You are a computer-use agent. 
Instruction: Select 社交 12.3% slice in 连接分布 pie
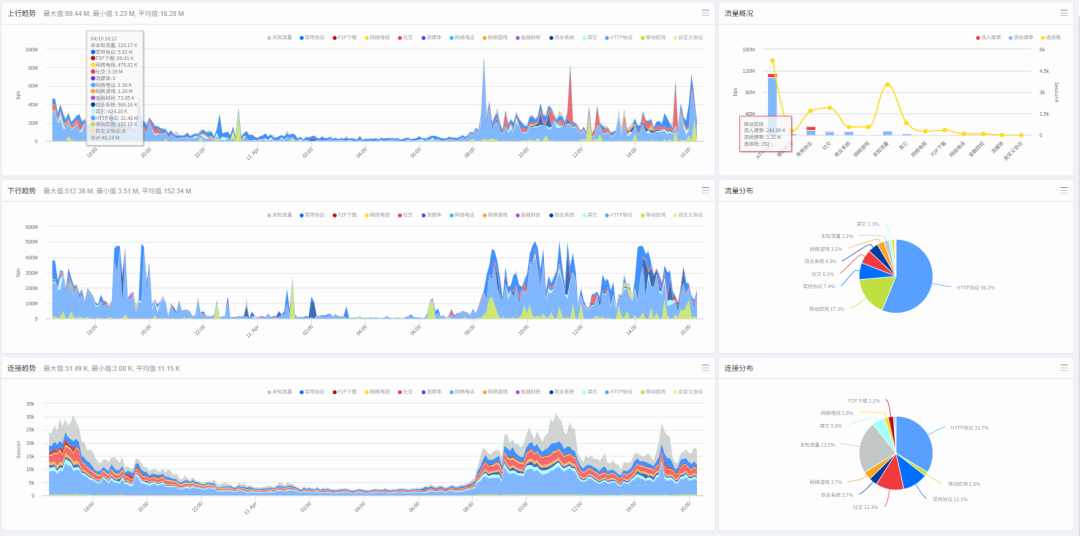890,475
